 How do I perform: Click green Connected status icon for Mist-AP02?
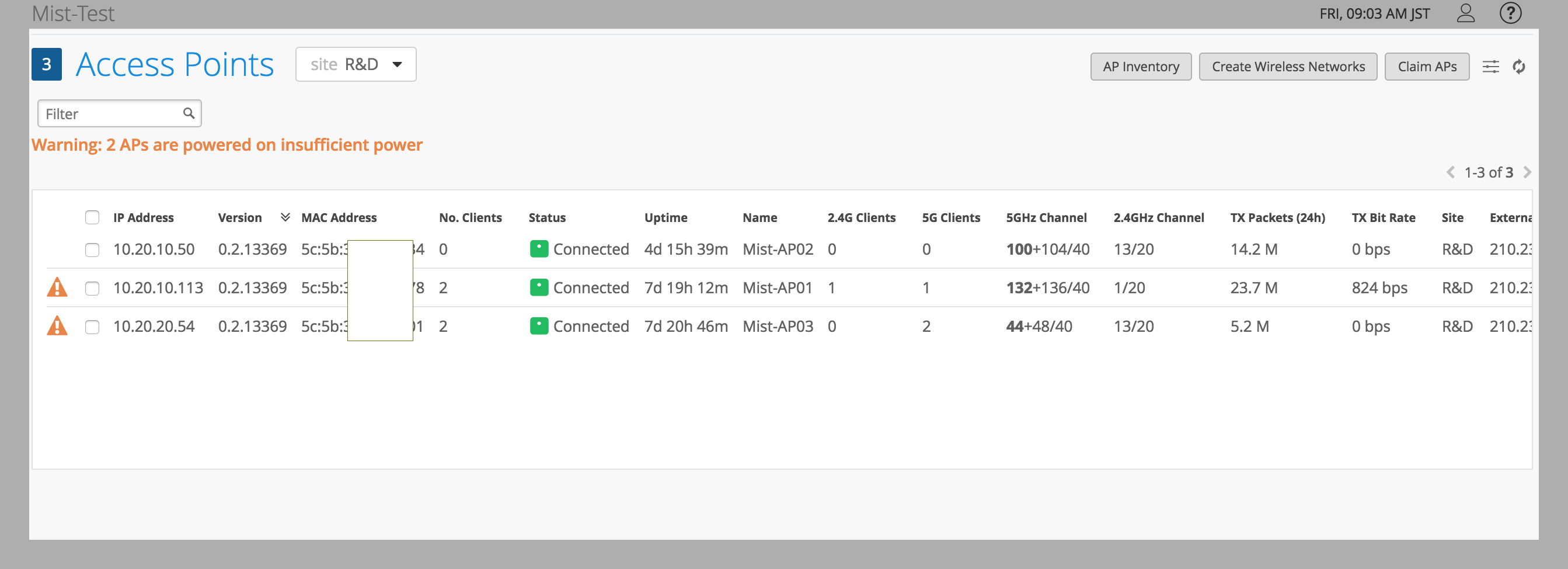[x=539, y=249]
